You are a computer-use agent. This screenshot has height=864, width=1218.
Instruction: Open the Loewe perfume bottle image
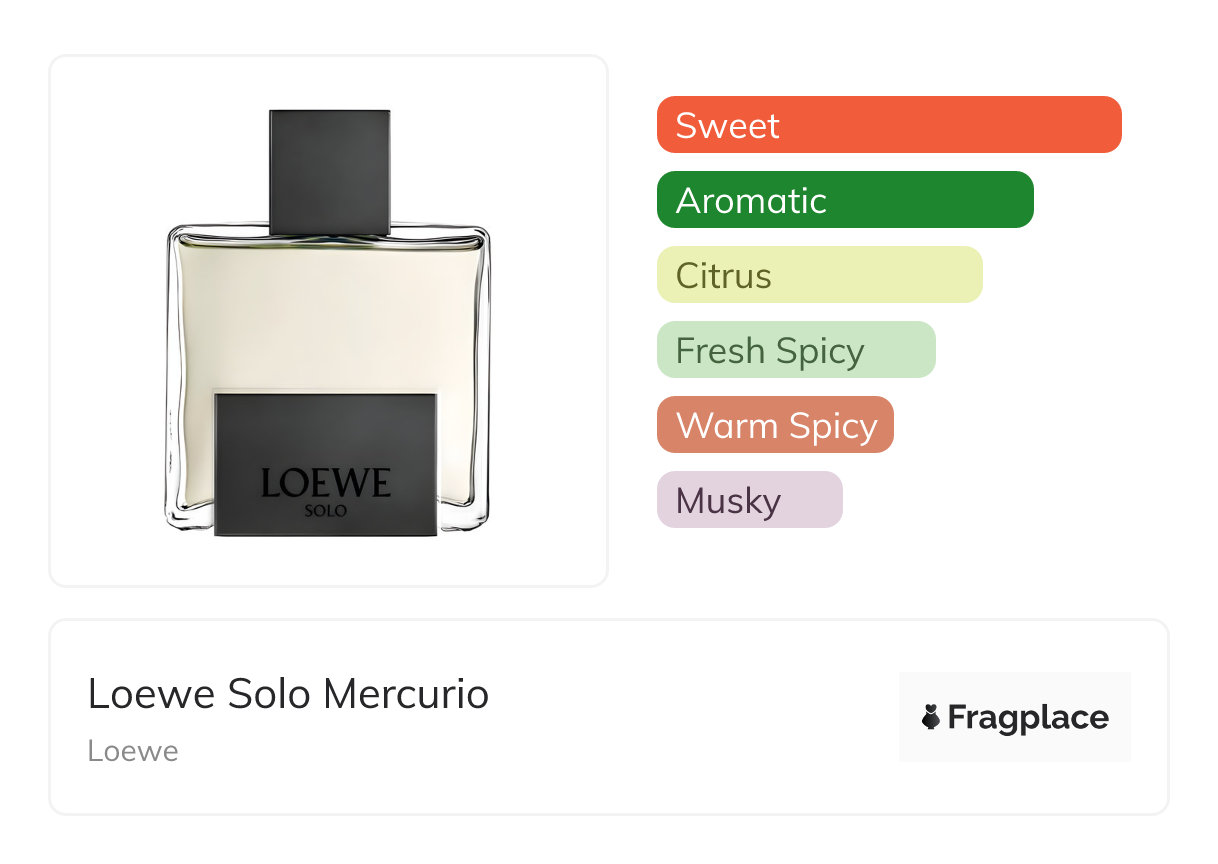328,323
